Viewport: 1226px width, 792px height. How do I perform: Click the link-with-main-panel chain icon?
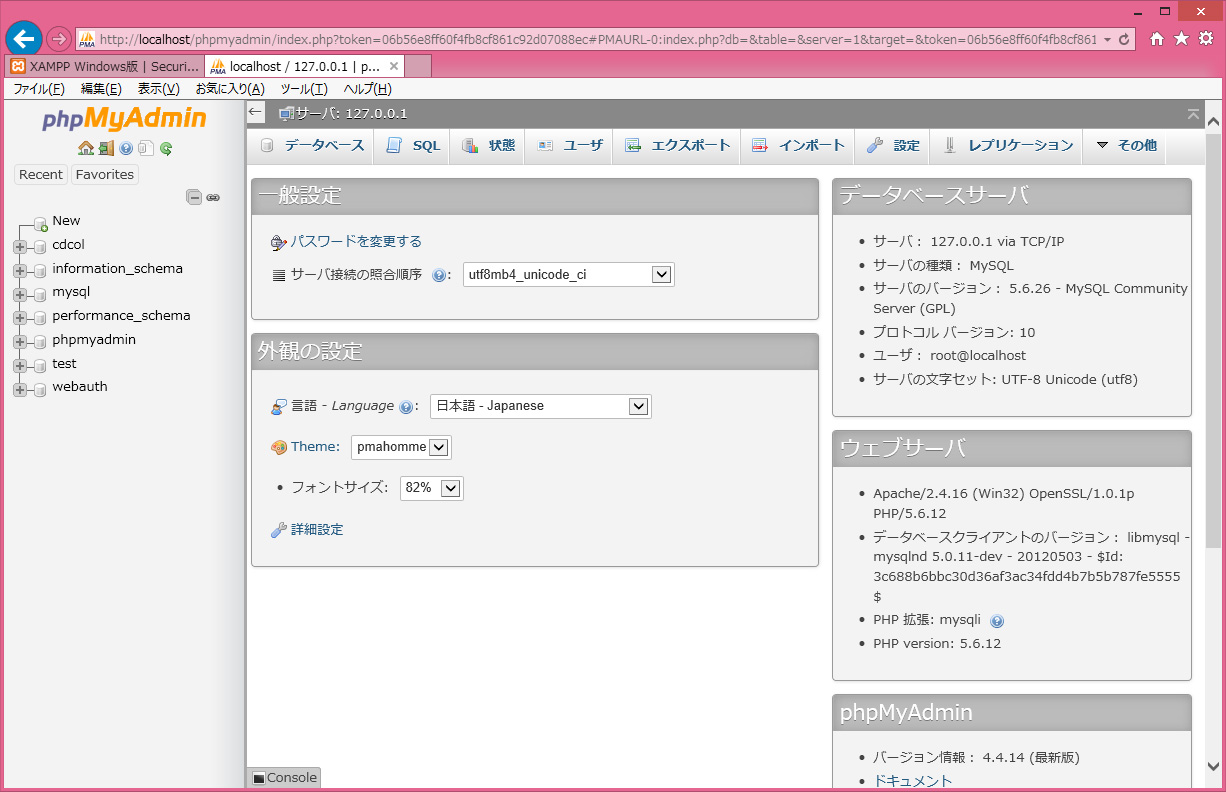click(213, 197)
